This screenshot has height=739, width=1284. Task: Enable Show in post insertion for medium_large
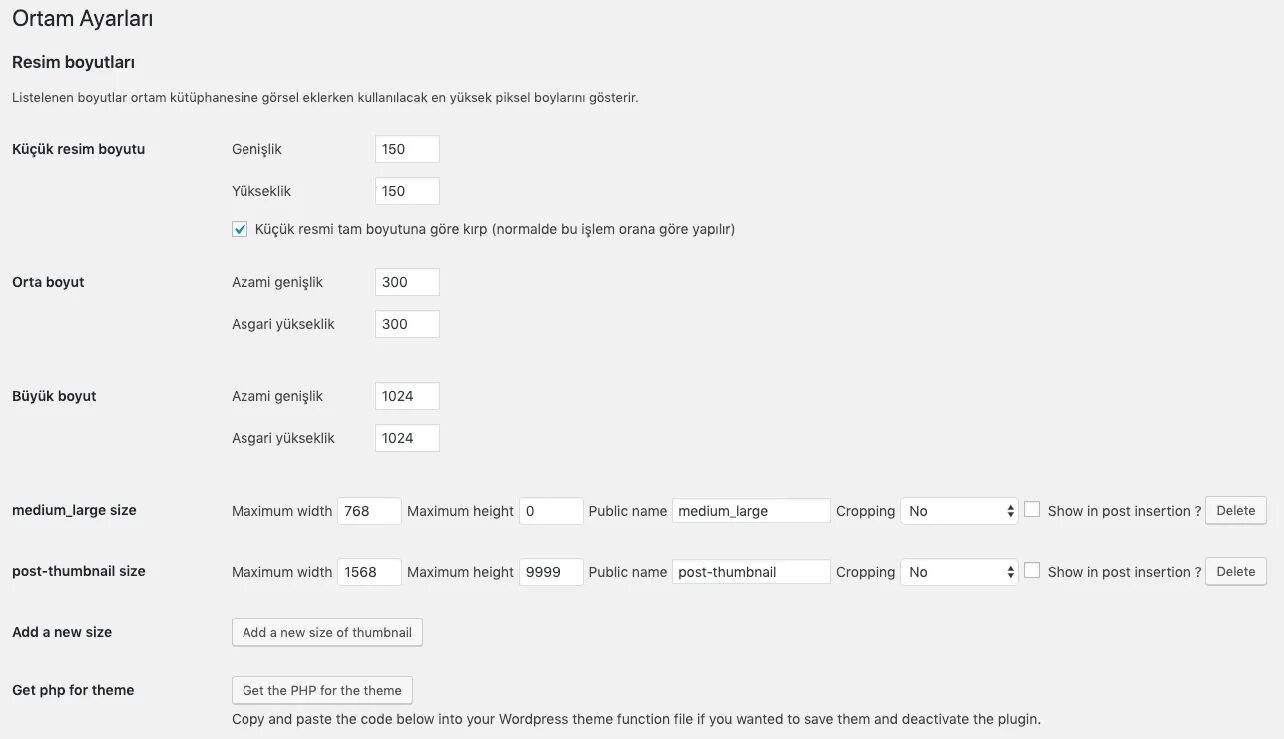coord(1032,510)
